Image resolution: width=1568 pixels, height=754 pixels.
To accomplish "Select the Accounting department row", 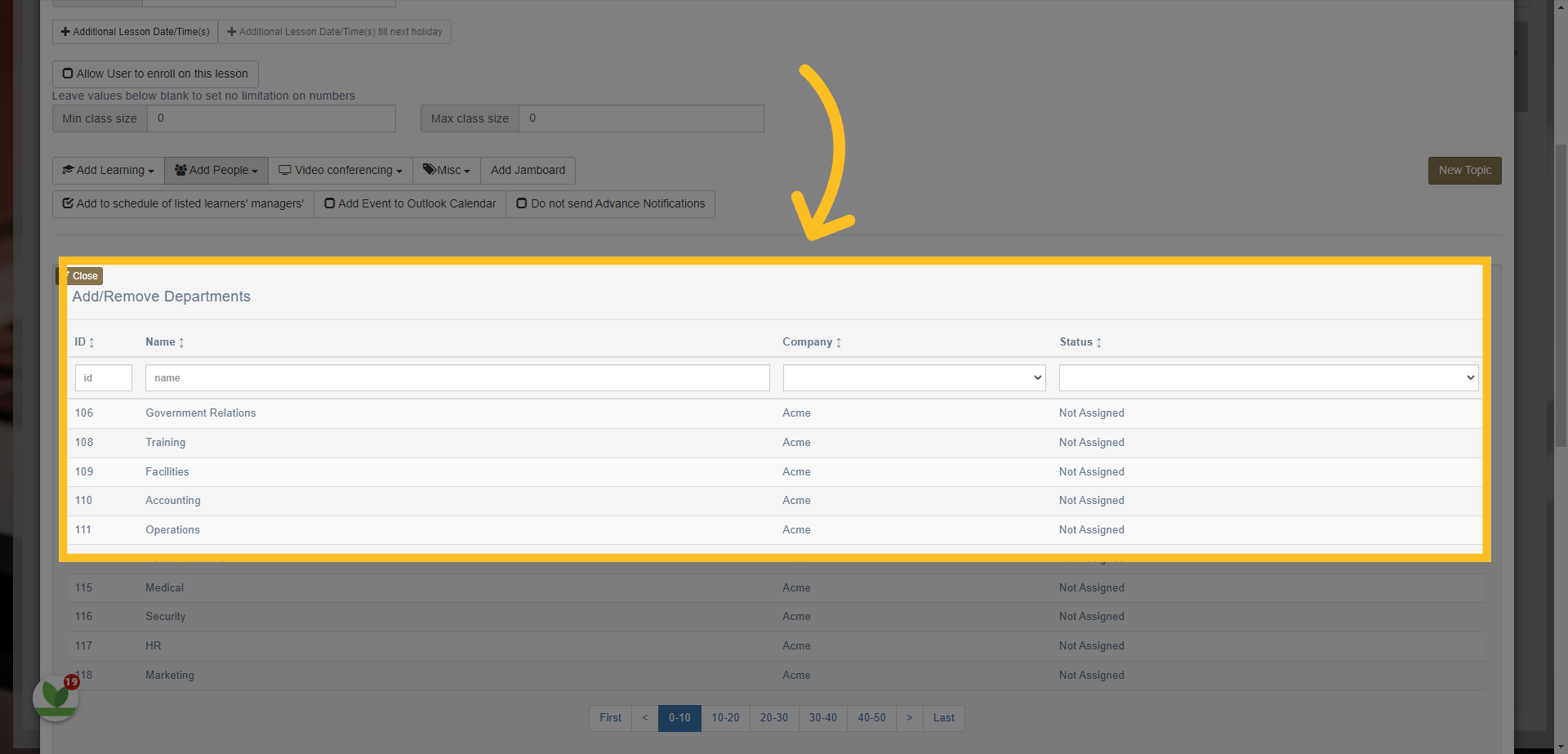I will [775, 501].
